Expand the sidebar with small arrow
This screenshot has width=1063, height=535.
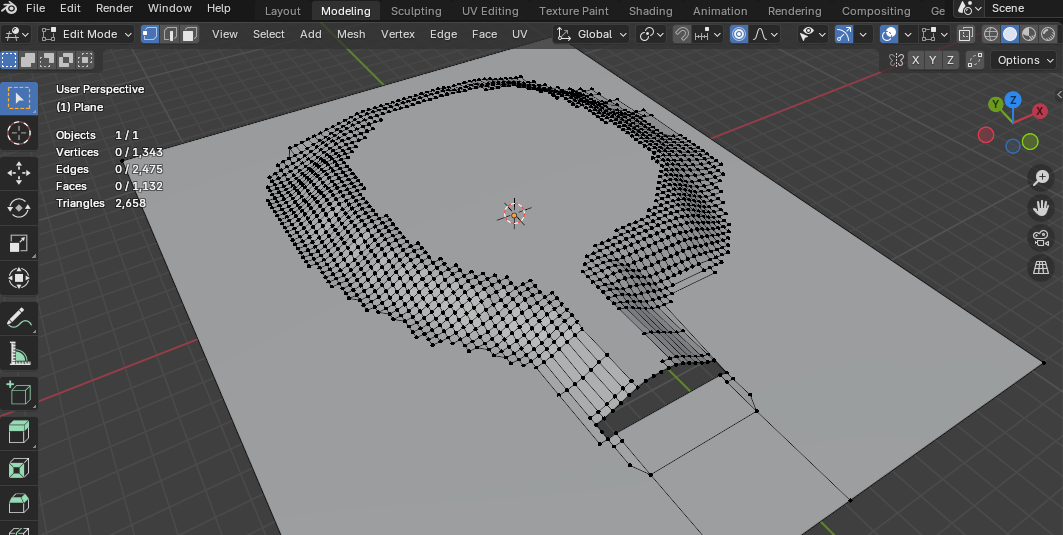[1058, 94]
